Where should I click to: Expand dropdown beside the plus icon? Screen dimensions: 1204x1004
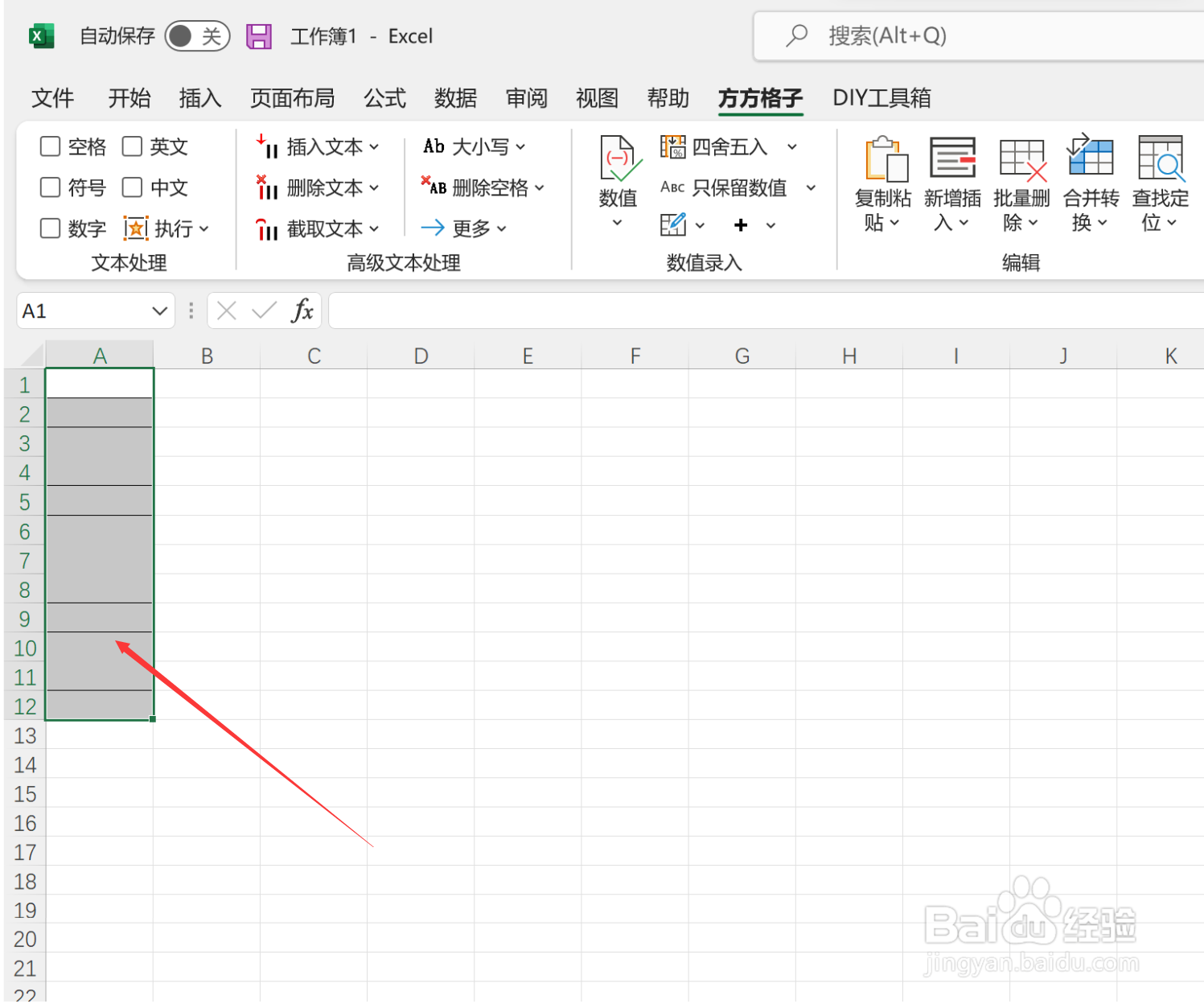770,225
